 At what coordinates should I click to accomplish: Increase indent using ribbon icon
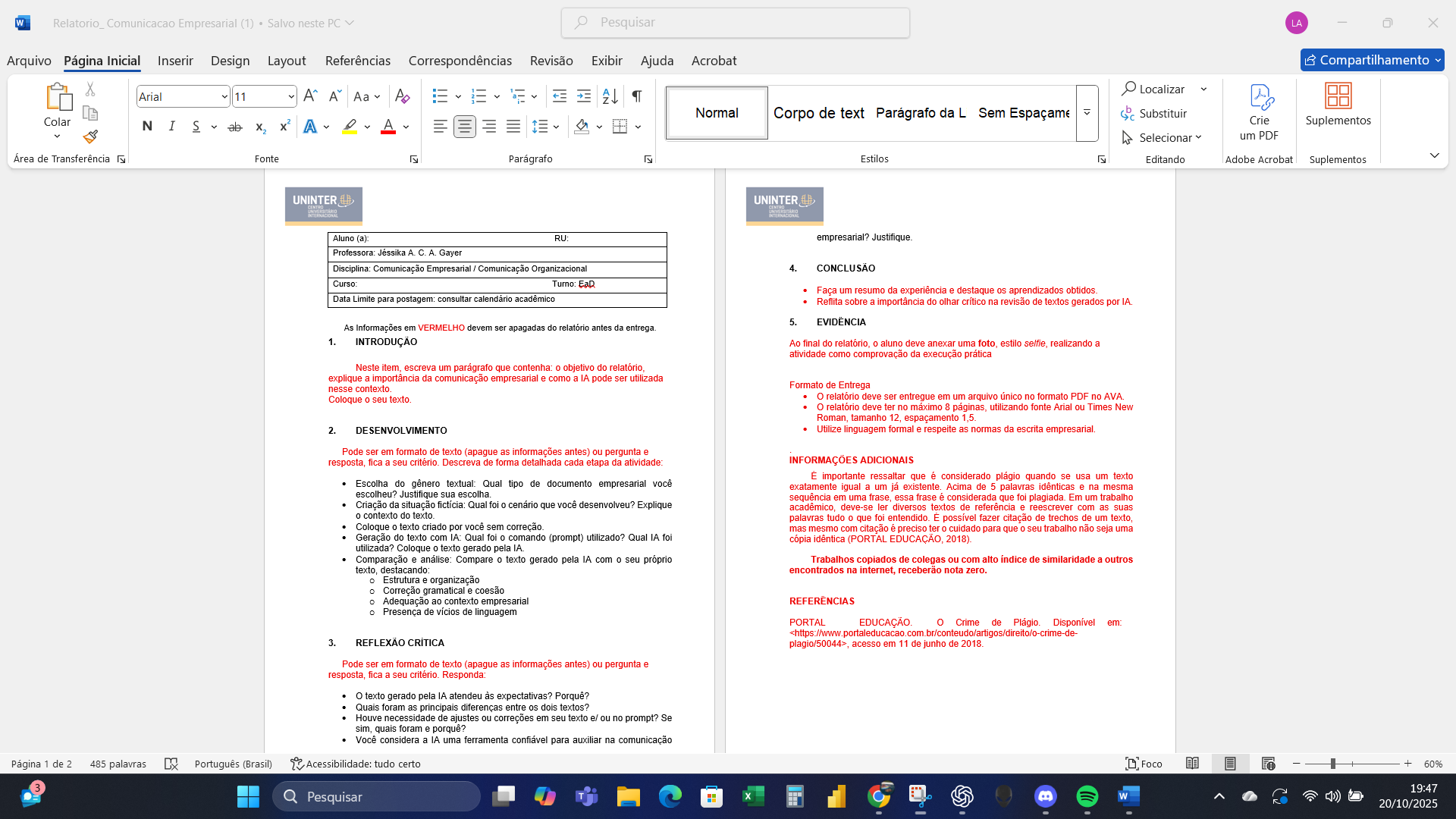(x=583, y=96)
